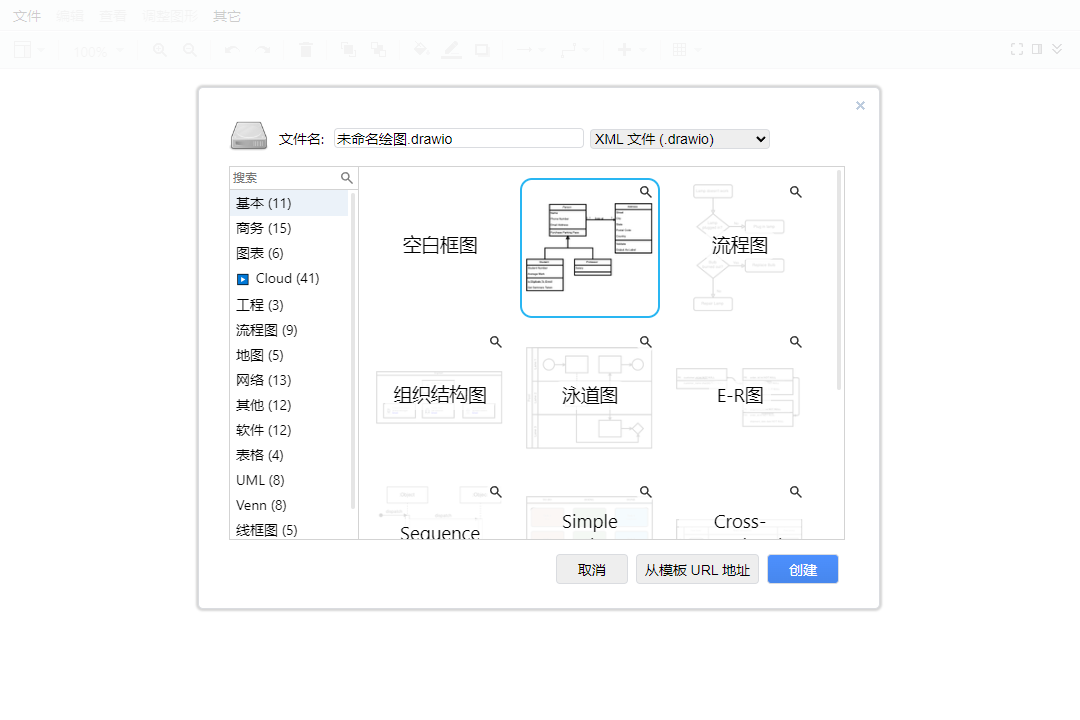The image size is (1080, 720).
Task: Click the 取消 button
Action: [x=592, y=569]
